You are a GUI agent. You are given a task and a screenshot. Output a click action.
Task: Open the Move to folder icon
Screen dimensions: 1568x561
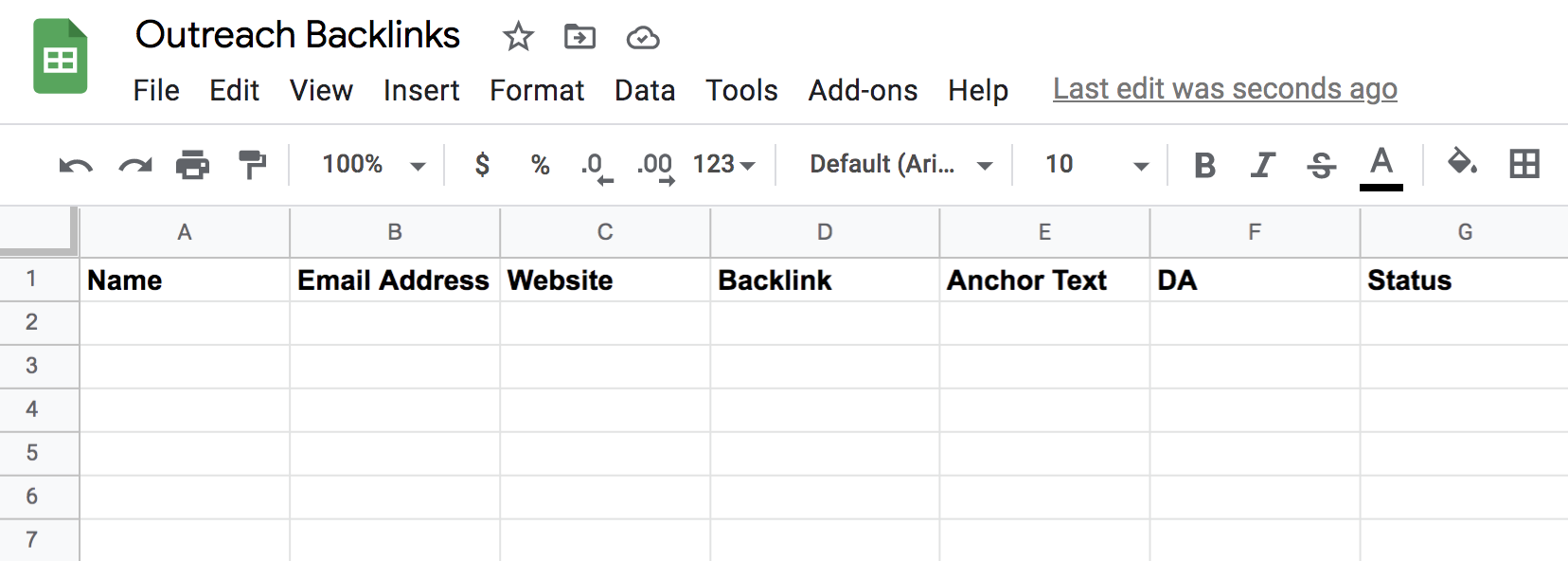tap(579, 37)
